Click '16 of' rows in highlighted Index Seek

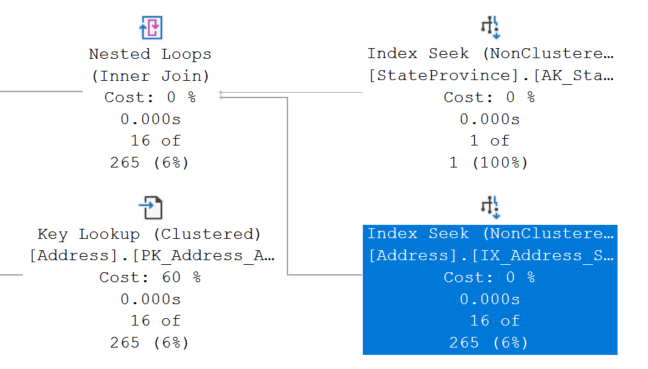495,321
